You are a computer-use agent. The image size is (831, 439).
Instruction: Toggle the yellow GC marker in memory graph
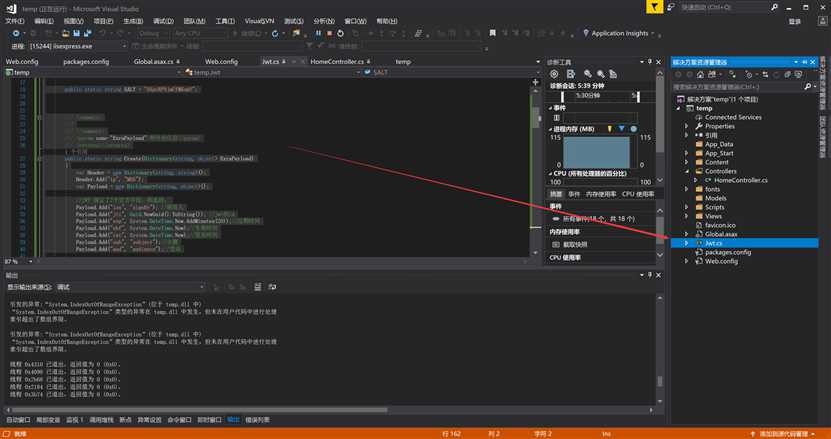609,129
